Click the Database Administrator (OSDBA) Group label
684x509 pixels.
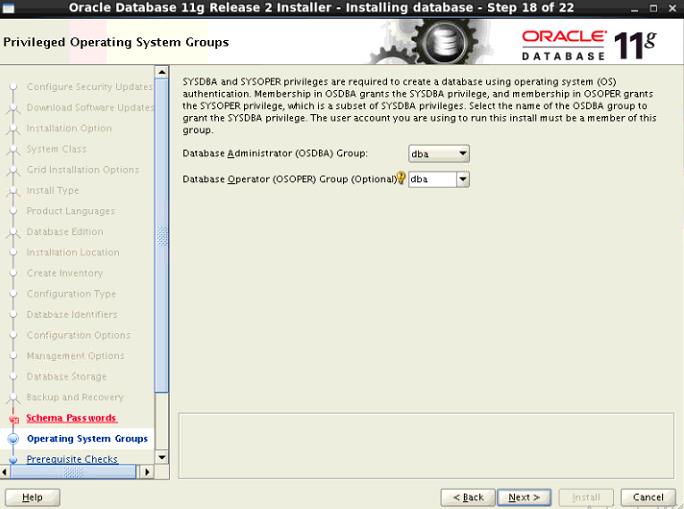tap(275, 154)
